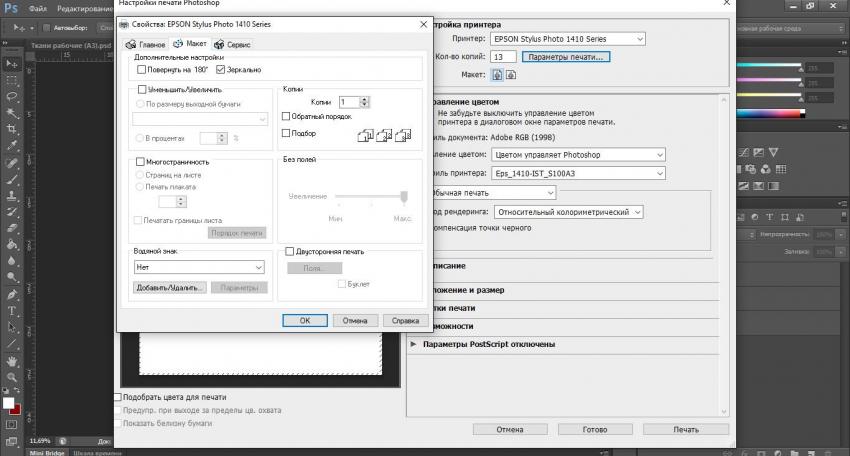Select the Move tool in the toolbar

tap(12, 63)
